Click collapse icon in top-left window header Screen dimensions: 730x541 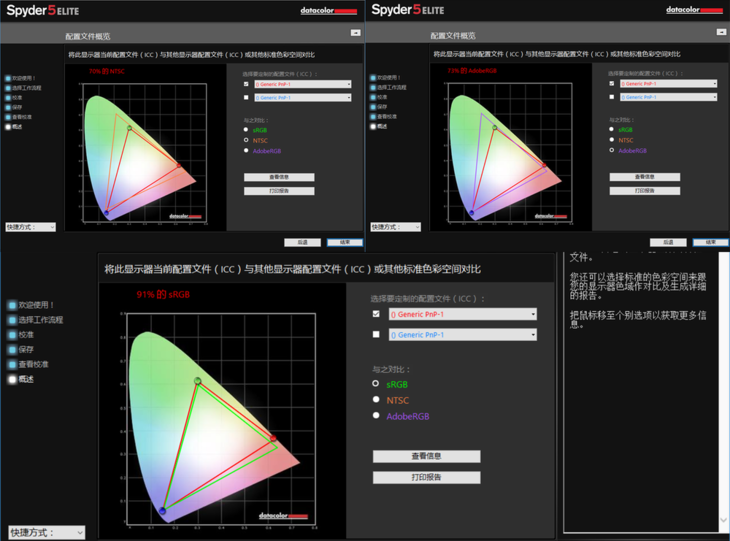point(356,33)
